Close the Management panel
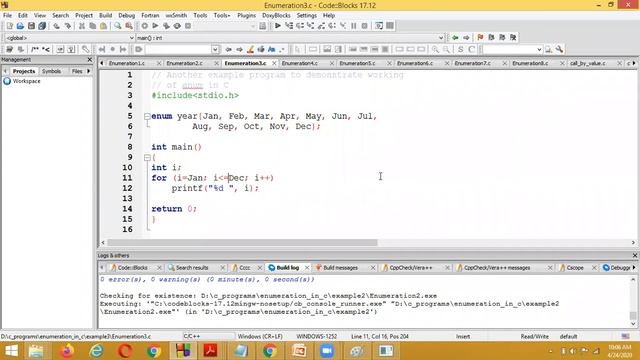Image resolution: width=640 pixels, height=360 pixels. click(90, 60)
